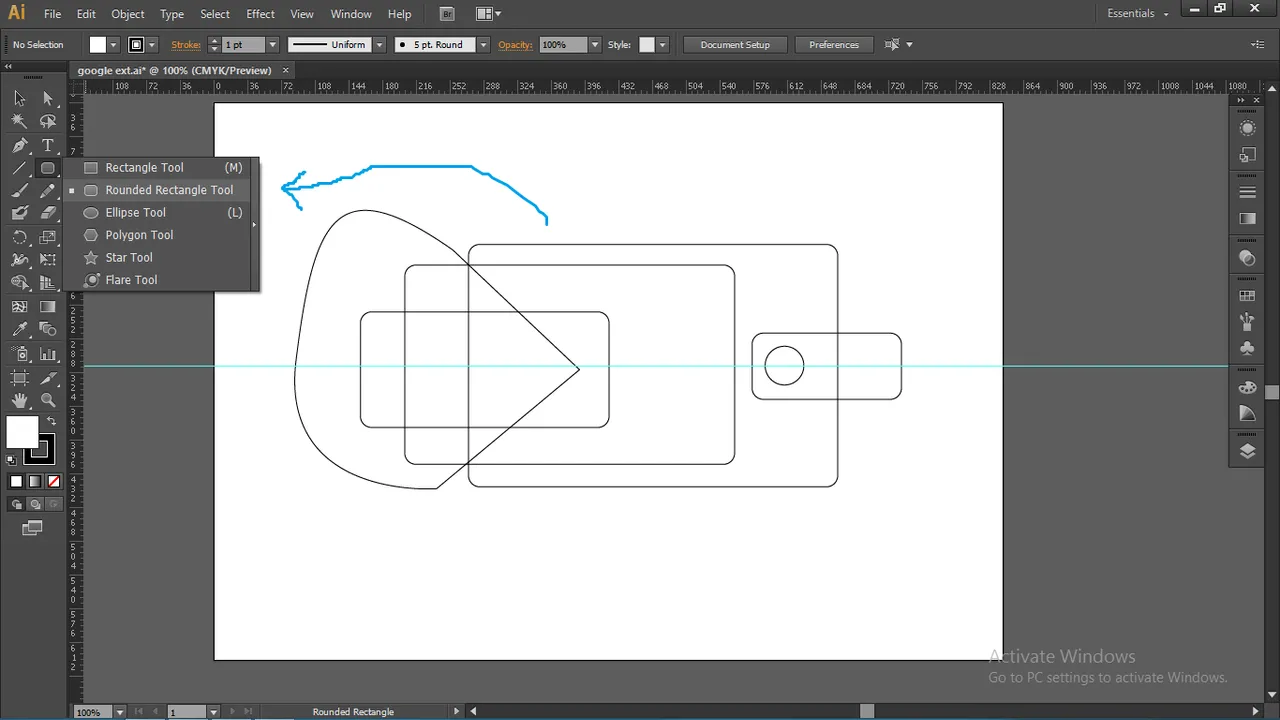Open the Brushes panel icon
Screen dimensions: 1280x720
pyautogui.click(x=1247, y=322)
